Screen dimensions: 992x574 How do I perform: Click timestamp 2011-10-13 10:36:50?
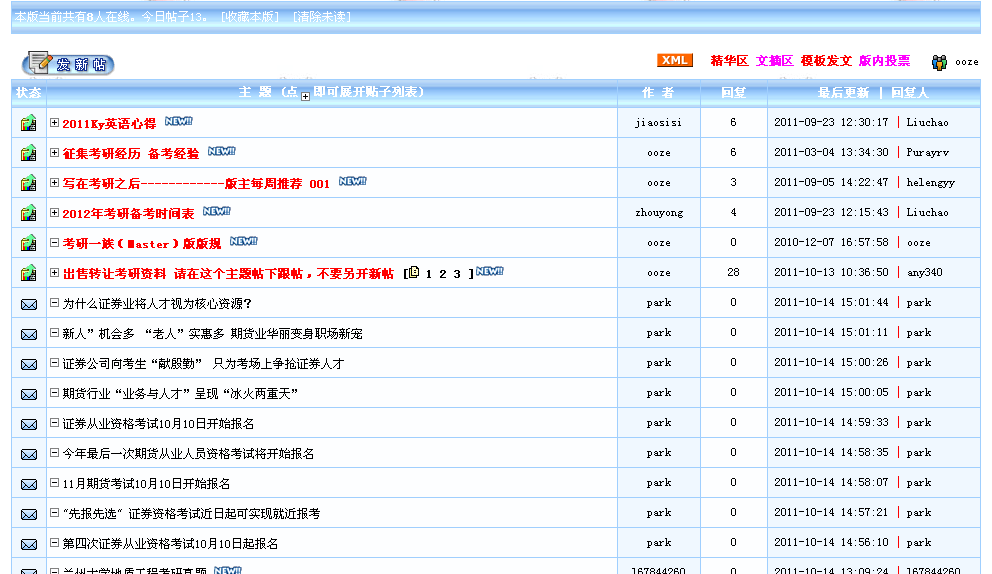pos(831,272)
